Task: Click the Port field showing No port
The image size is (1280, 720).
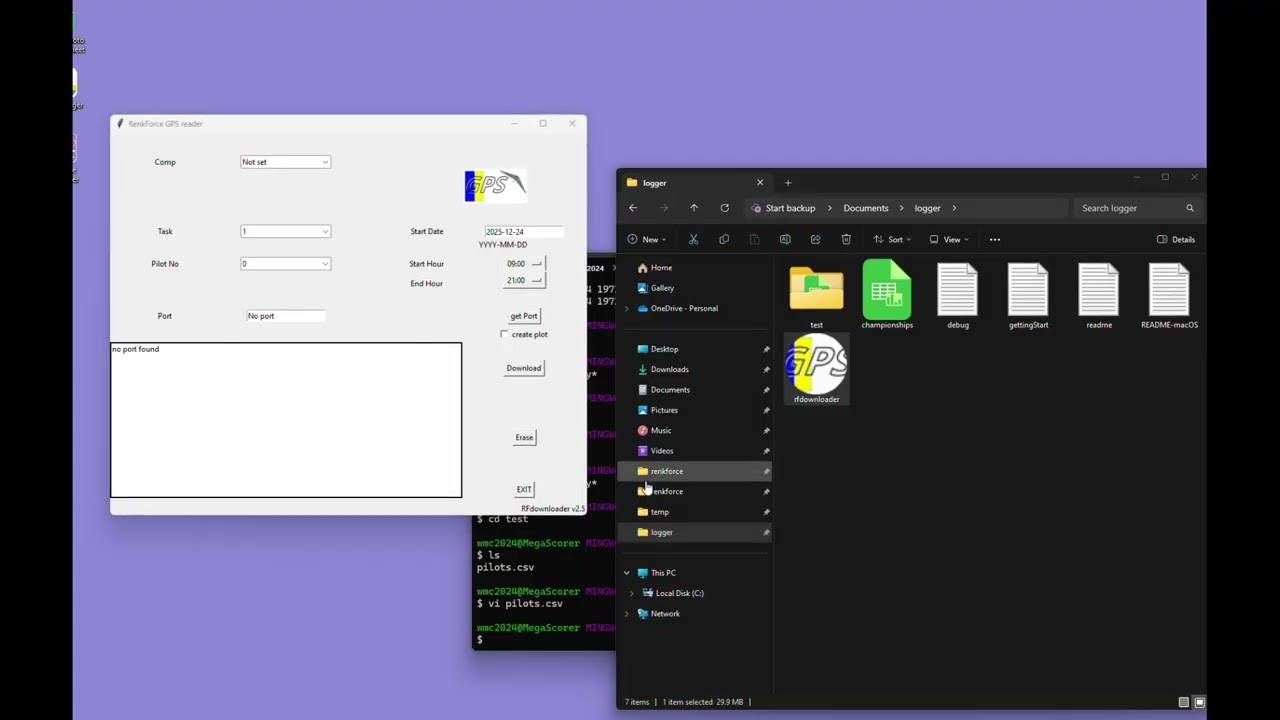Action: tap(285, 316)
